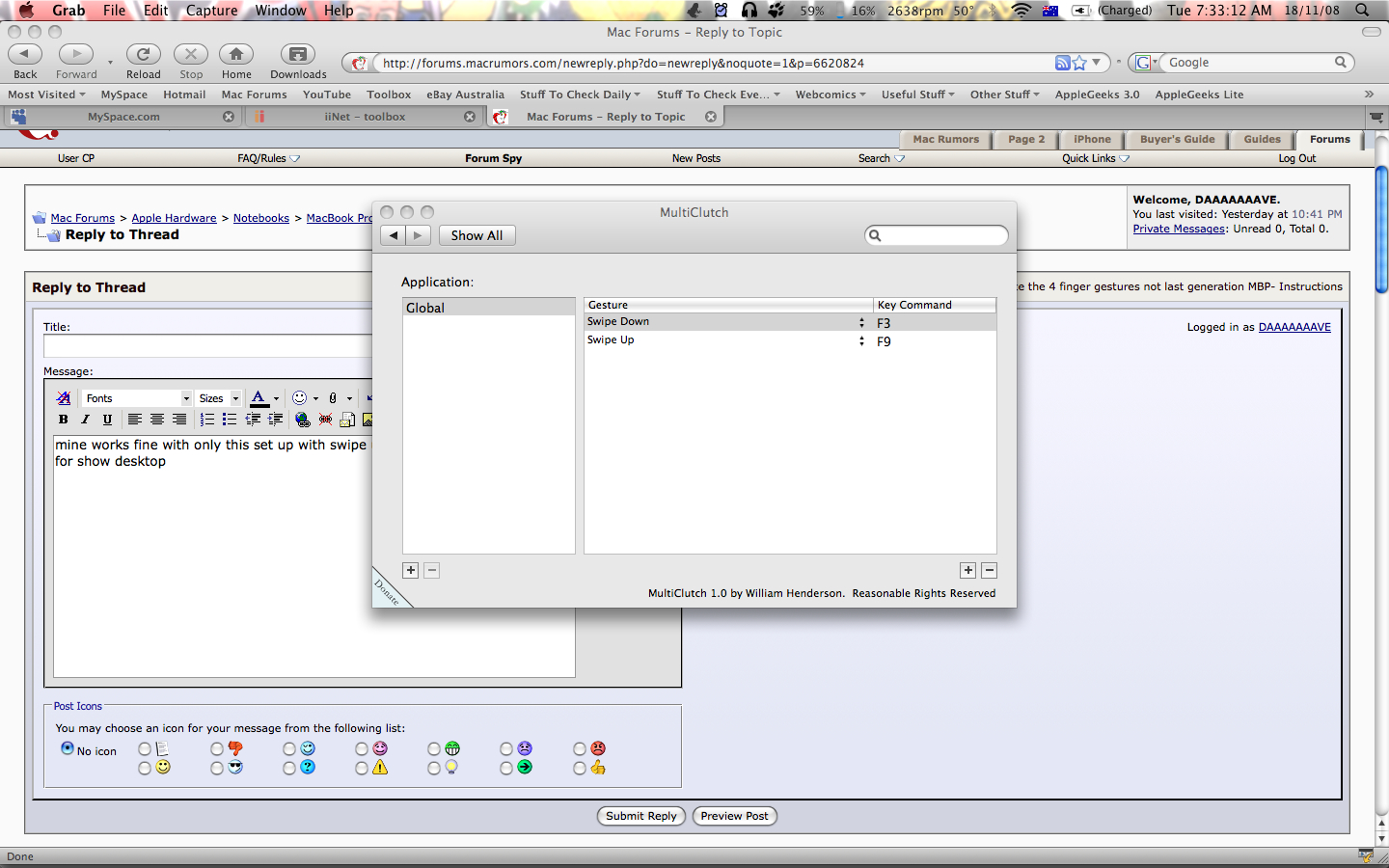Viewport: 1389px width, 868px height.
Task: Insert a hyperlink with globe icon
Action: (x=303, y=420)
